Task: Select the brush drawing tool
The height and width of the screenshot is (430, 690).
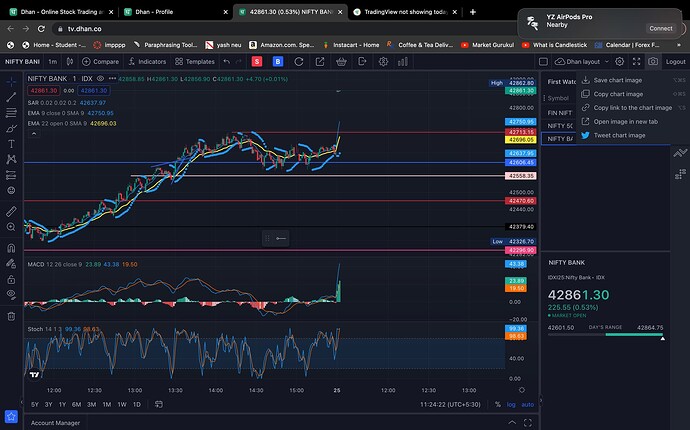Action: tap(11, 129)
